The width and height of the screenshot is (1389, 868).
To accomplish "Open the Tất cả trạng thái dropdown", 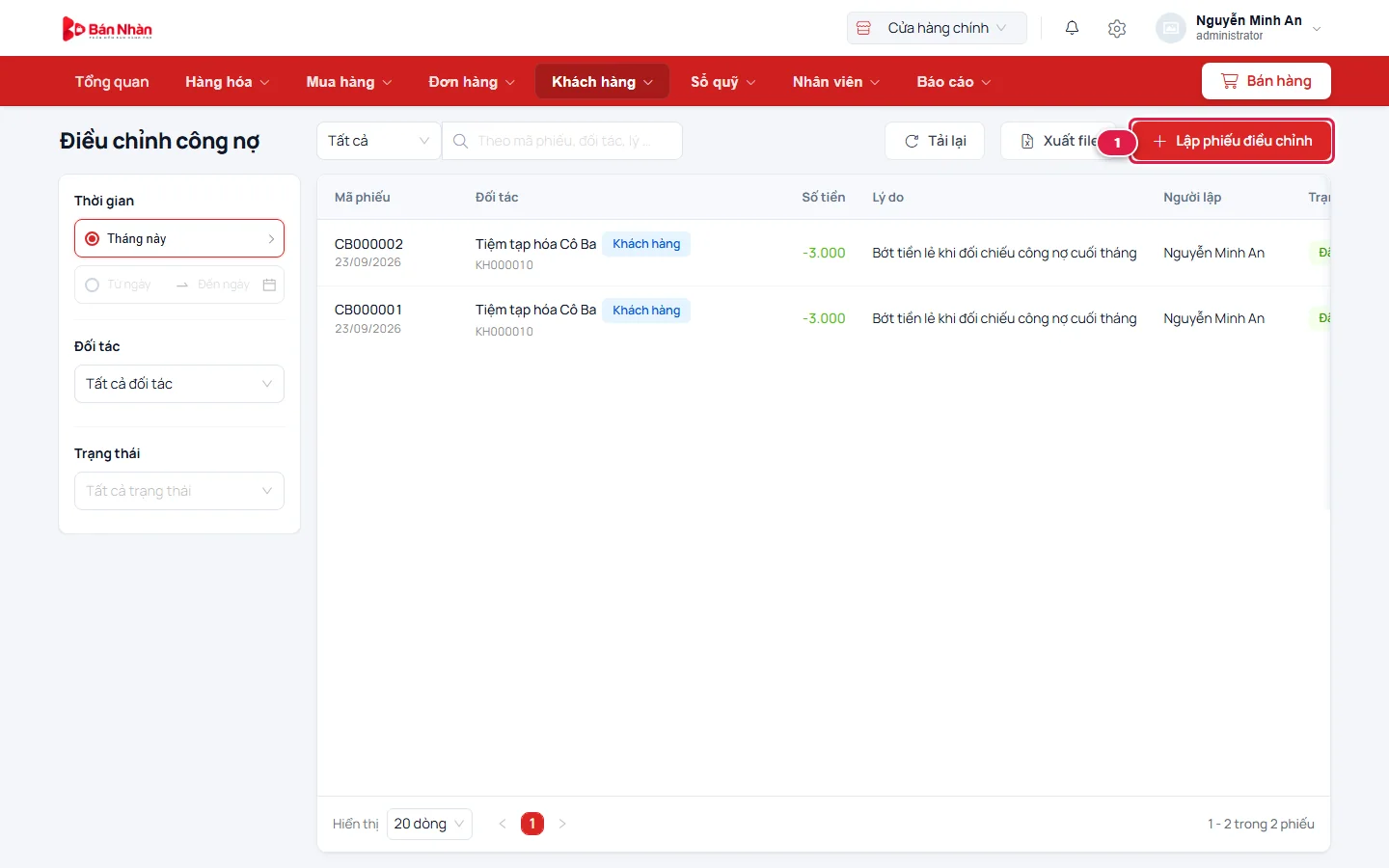I will point(179,491).
